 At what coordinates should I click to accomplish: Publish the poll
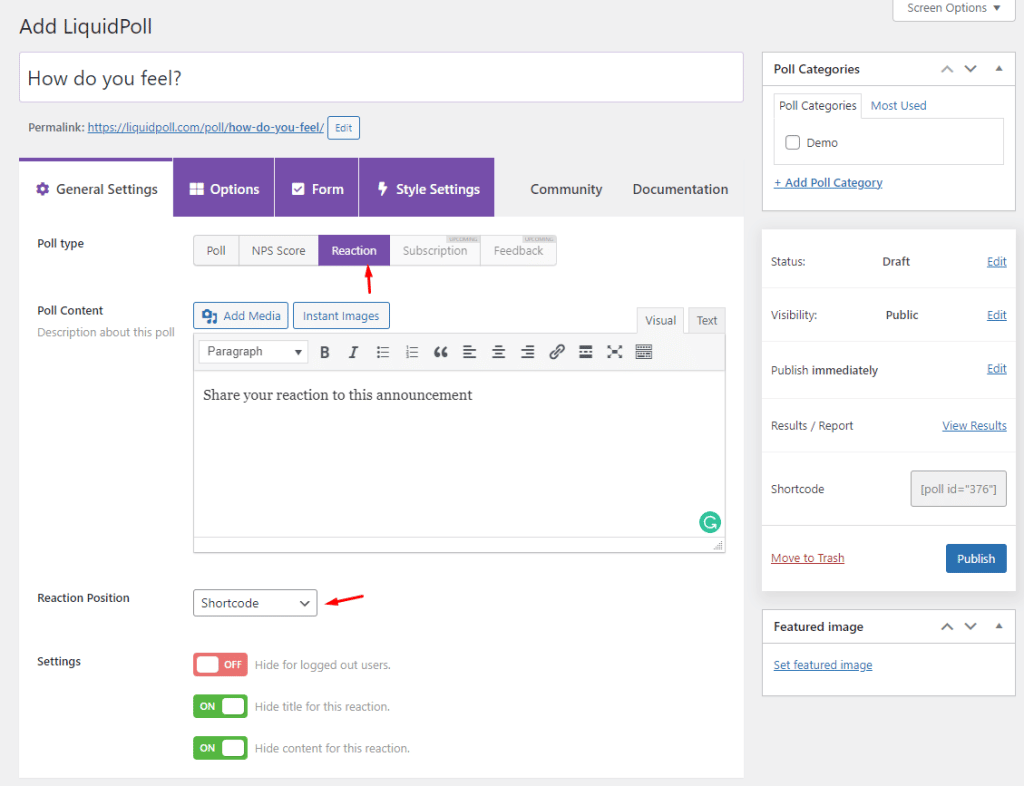click(976, 559)
